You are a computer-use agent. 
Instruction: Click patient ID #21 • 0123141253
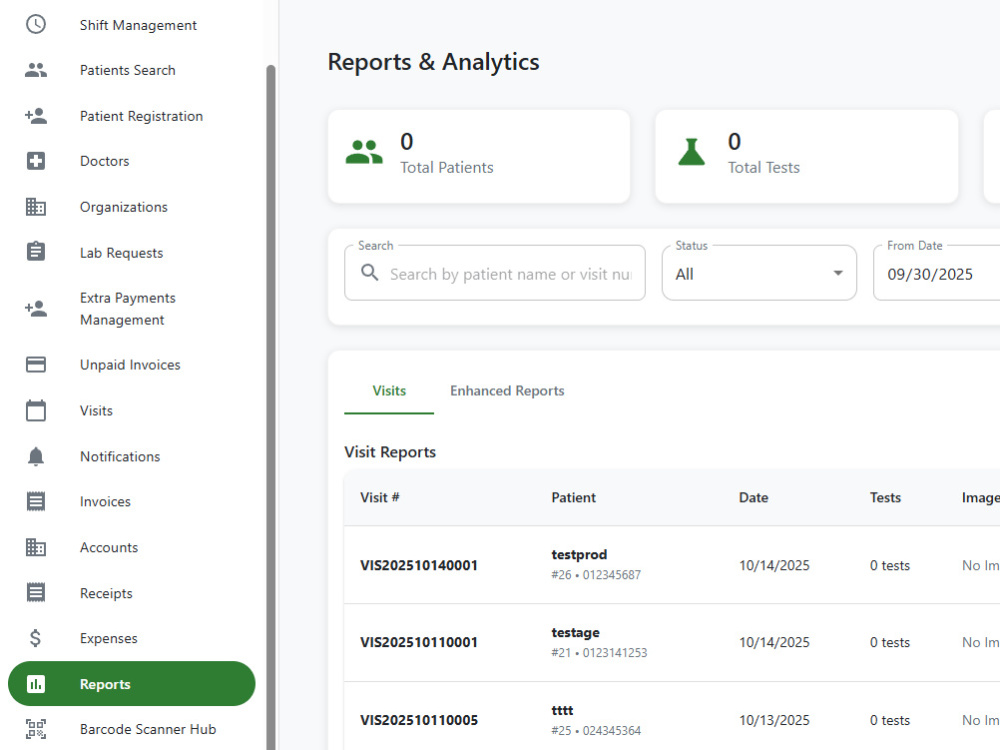click(x=599, y=652)
